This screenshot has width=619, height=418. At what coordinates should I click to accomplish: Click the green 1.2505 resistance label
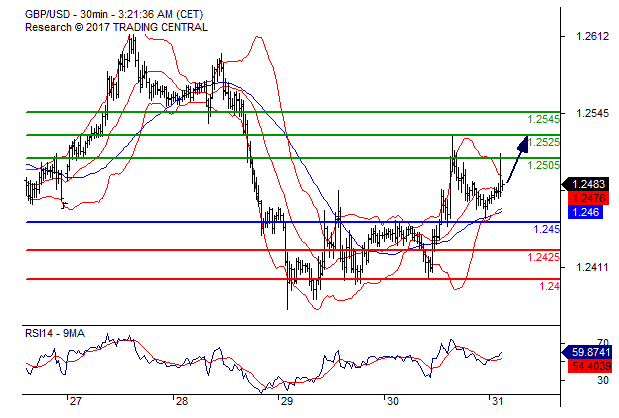point(544,165)
